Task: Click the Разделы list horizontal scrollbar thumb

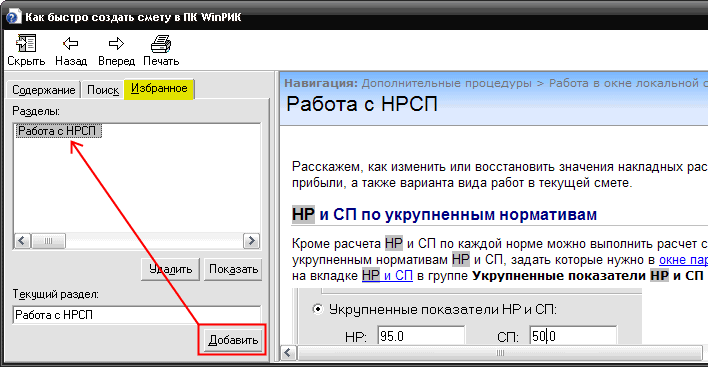Action: click(48, 241)
